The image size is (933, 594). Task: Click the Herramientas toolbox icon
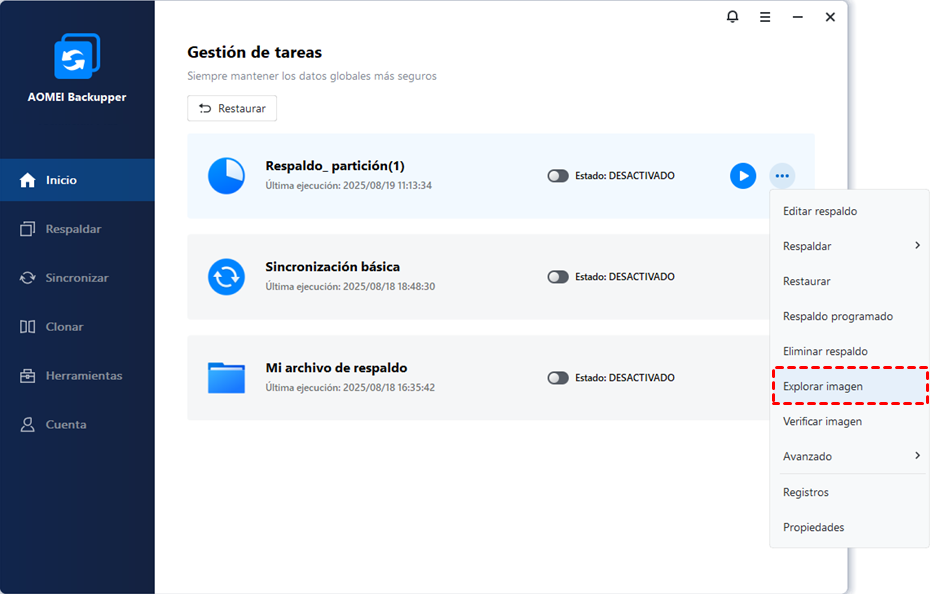tap(27, 376)
